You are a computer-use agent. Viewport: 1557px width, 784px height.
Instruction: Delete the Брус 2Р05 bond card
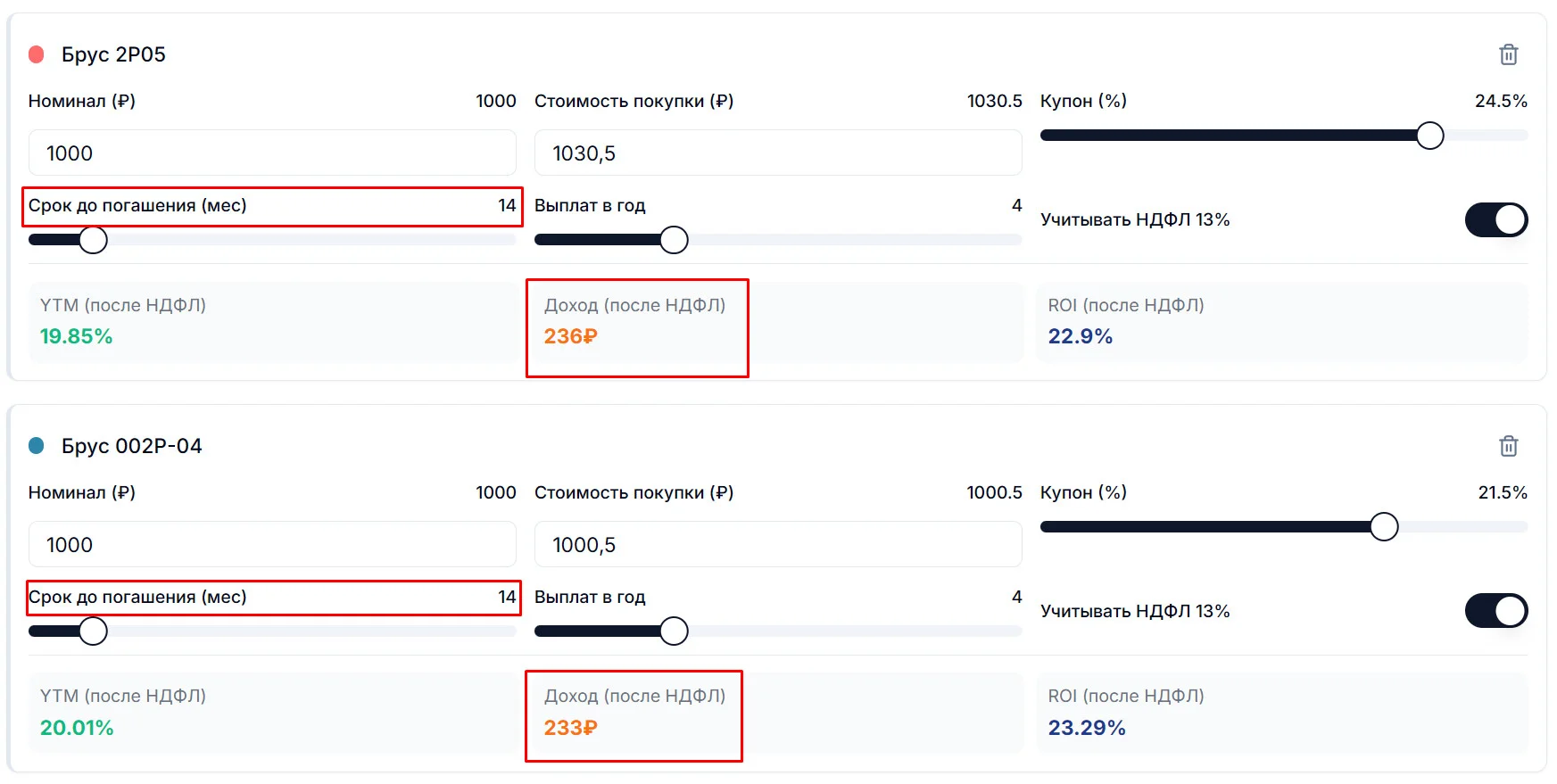pos(1508,54)
